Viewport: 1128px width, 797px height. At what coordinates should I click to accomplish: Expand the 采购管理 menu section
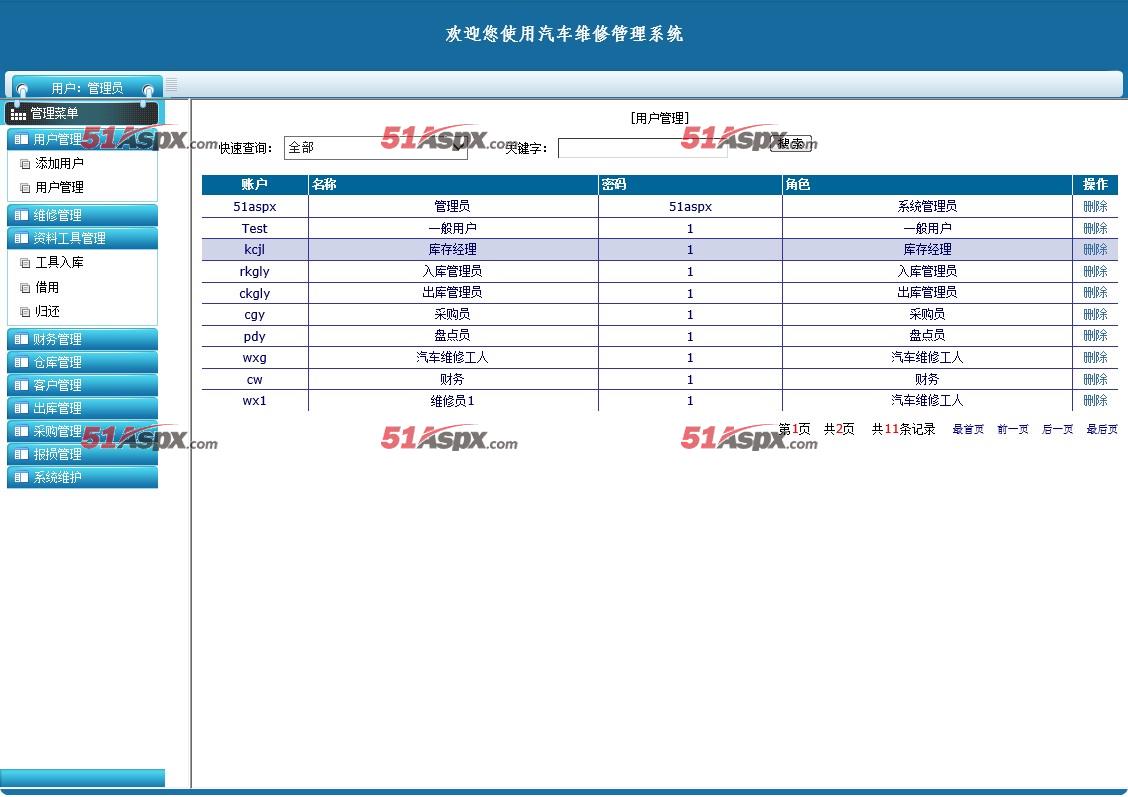(x=82, y=431)
